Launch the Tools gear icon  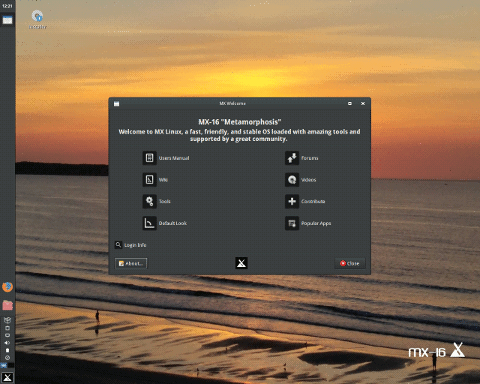(150, 201)
